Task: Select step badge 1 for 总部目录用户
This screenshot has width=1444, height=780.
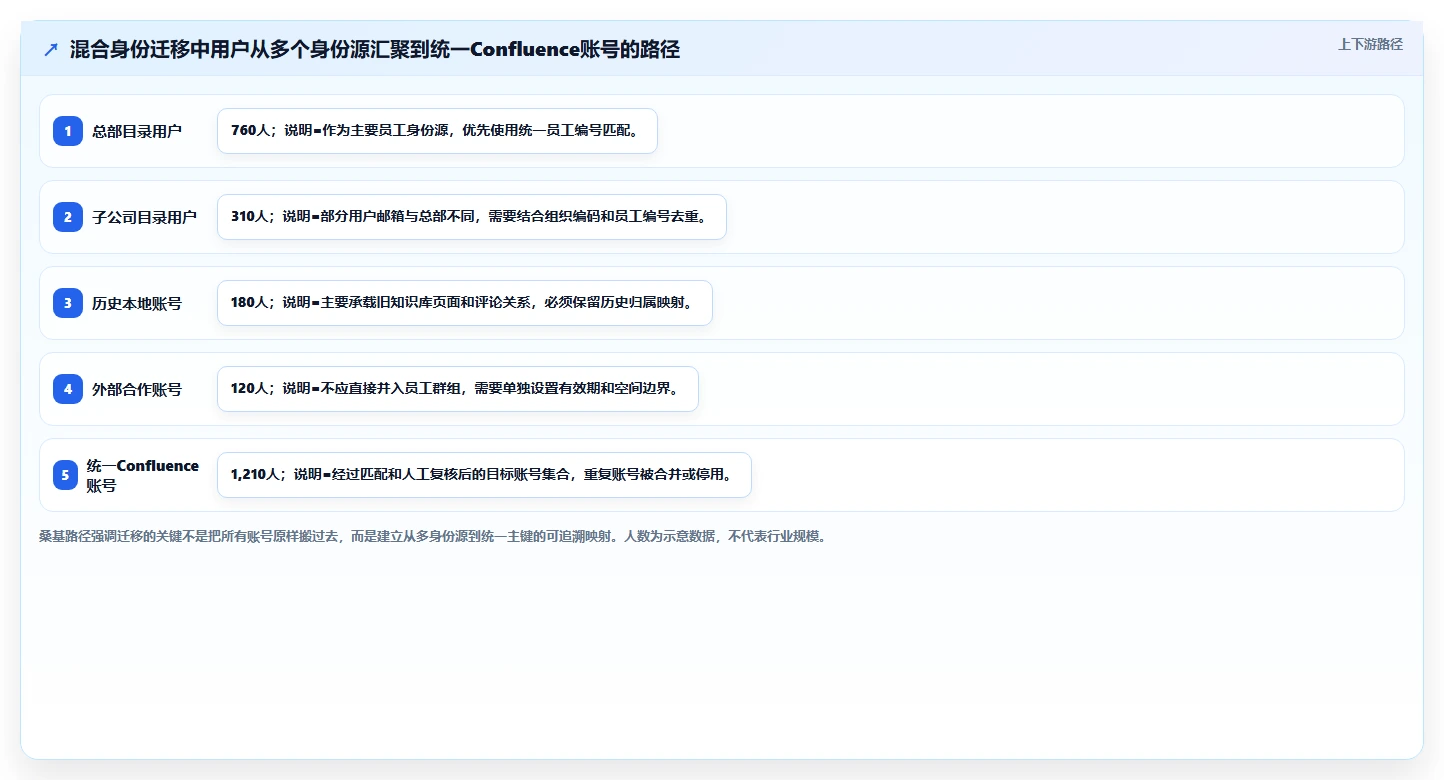Action: point(68,131)
